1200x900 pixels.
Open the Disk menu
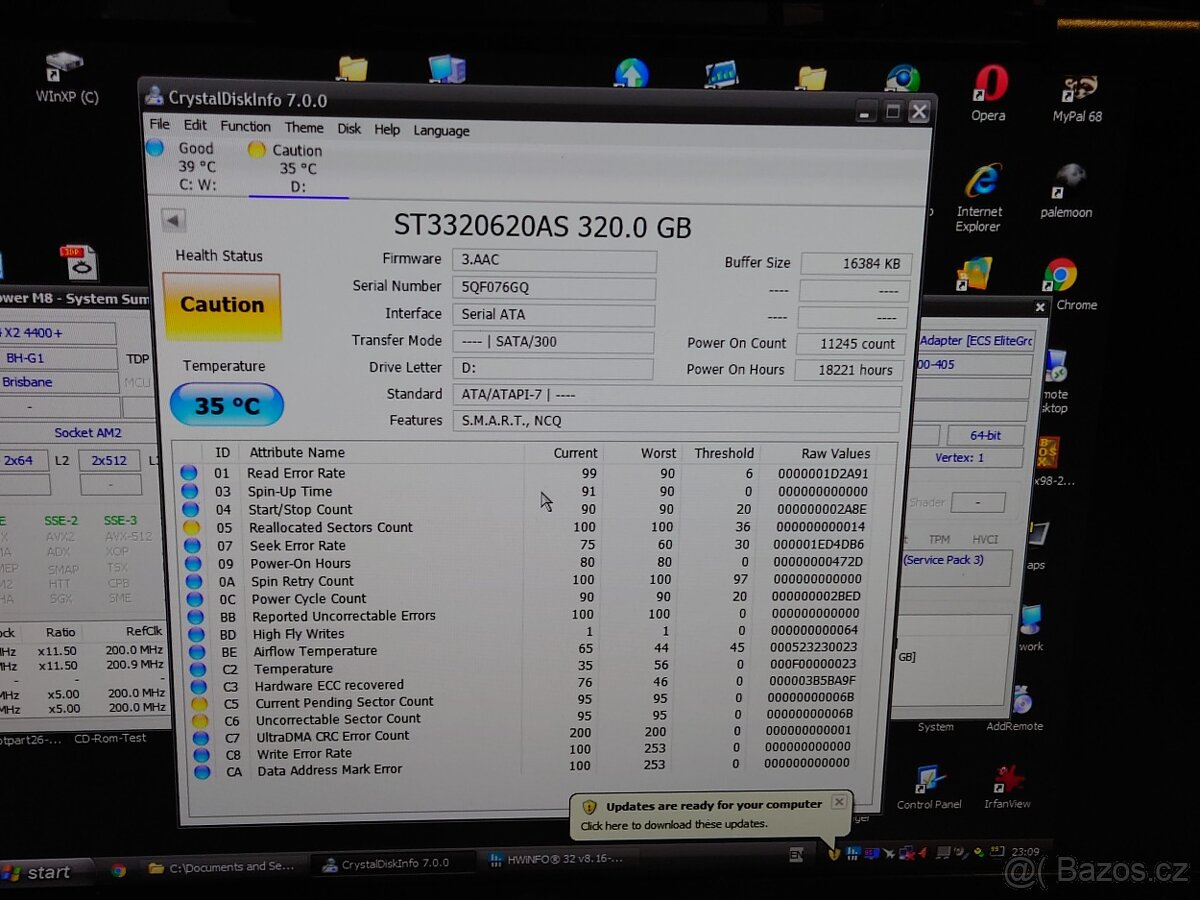(x=349, y=130)
